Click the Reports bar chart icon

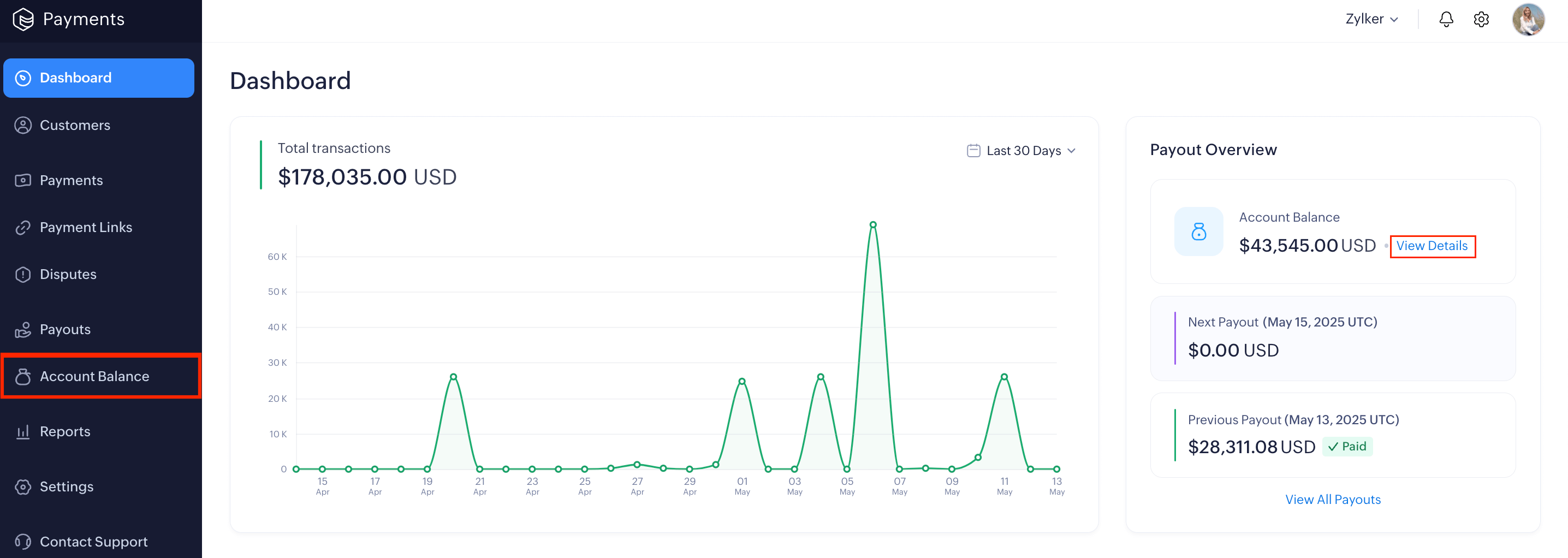pyautogui.click(x=23, y=432)
